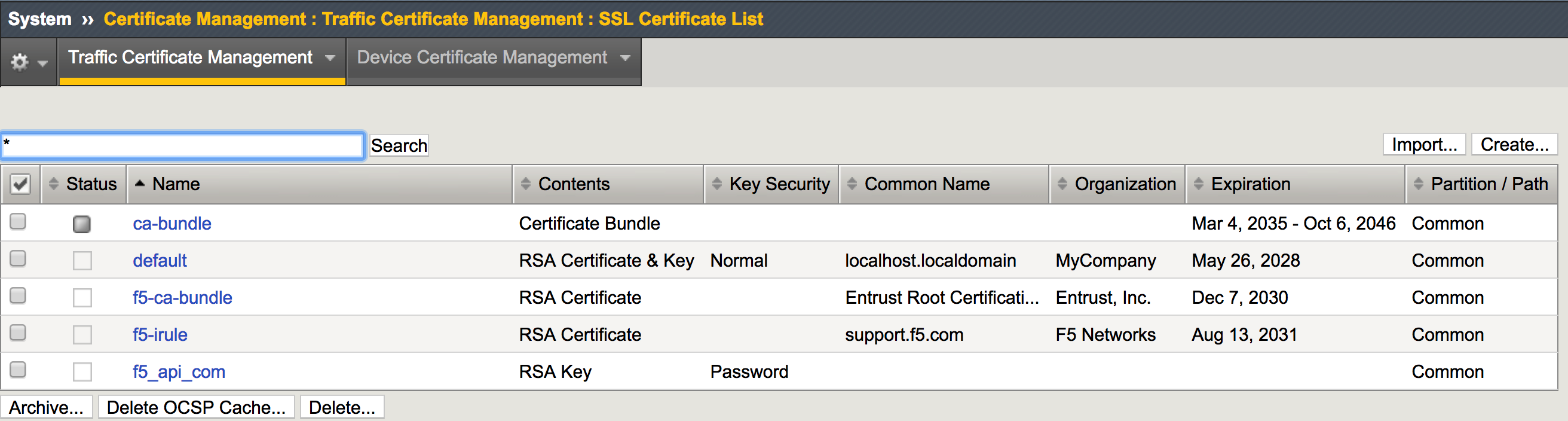Click the Archive... button
The height and width of the screenshot is (421, 1568).
[46, 407]
